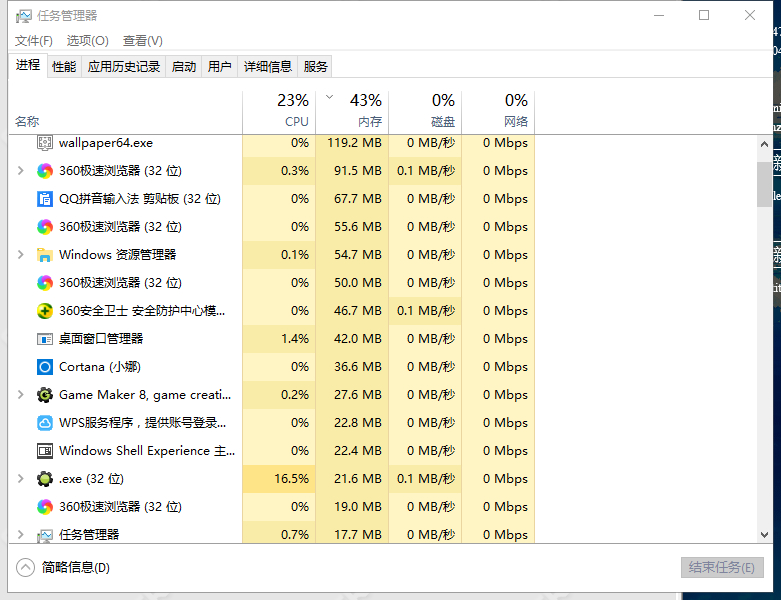Switch to the 详细信息 tab
Viewport: 781px width, 600px height.
pyautogui.click(x=267, y=66)
